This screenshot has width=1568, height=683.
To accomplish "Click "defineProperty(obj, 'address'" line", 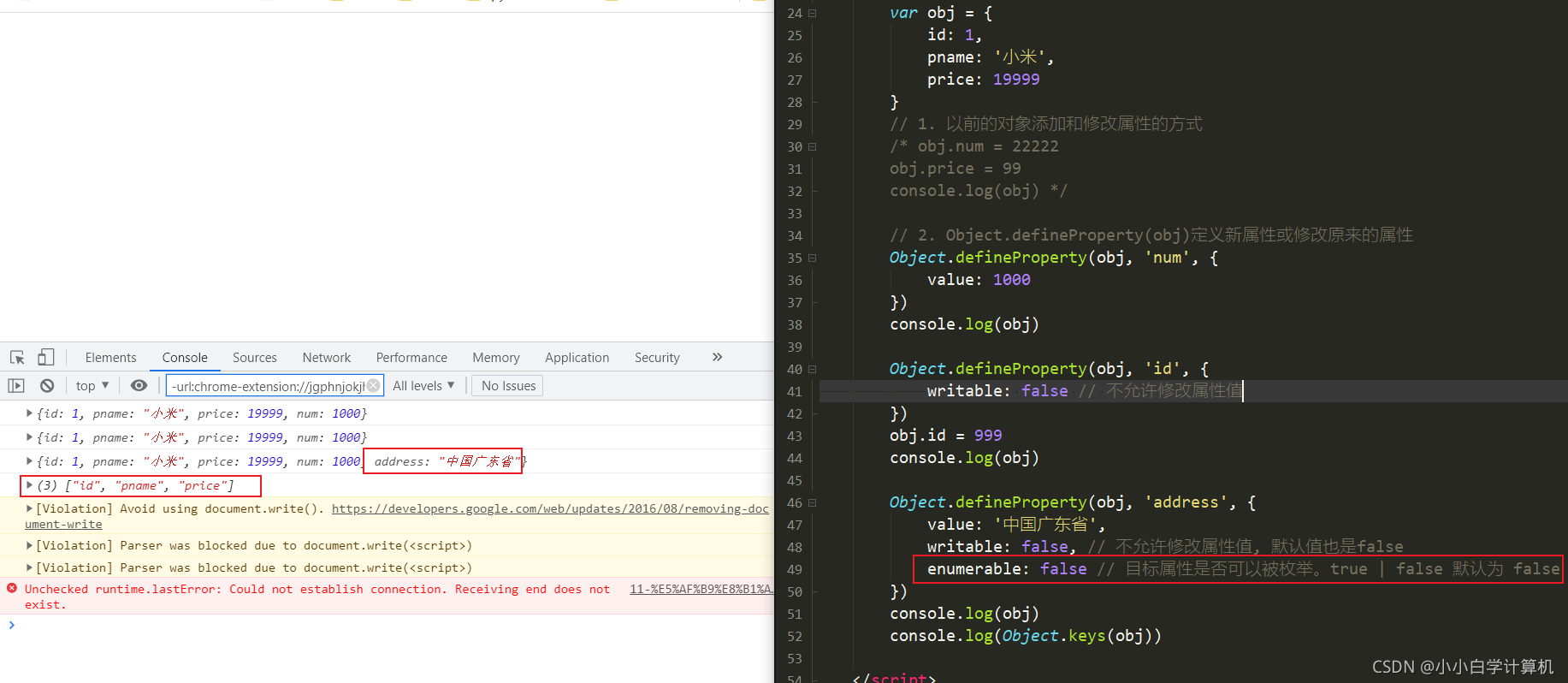I will (x=1073, y=502).
